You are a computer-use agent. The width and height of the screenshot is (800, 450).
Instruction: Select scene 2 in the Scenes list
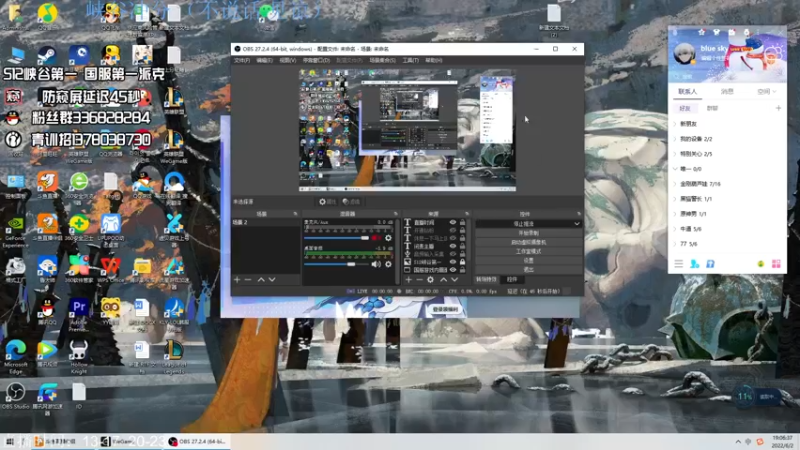[265, 222]
